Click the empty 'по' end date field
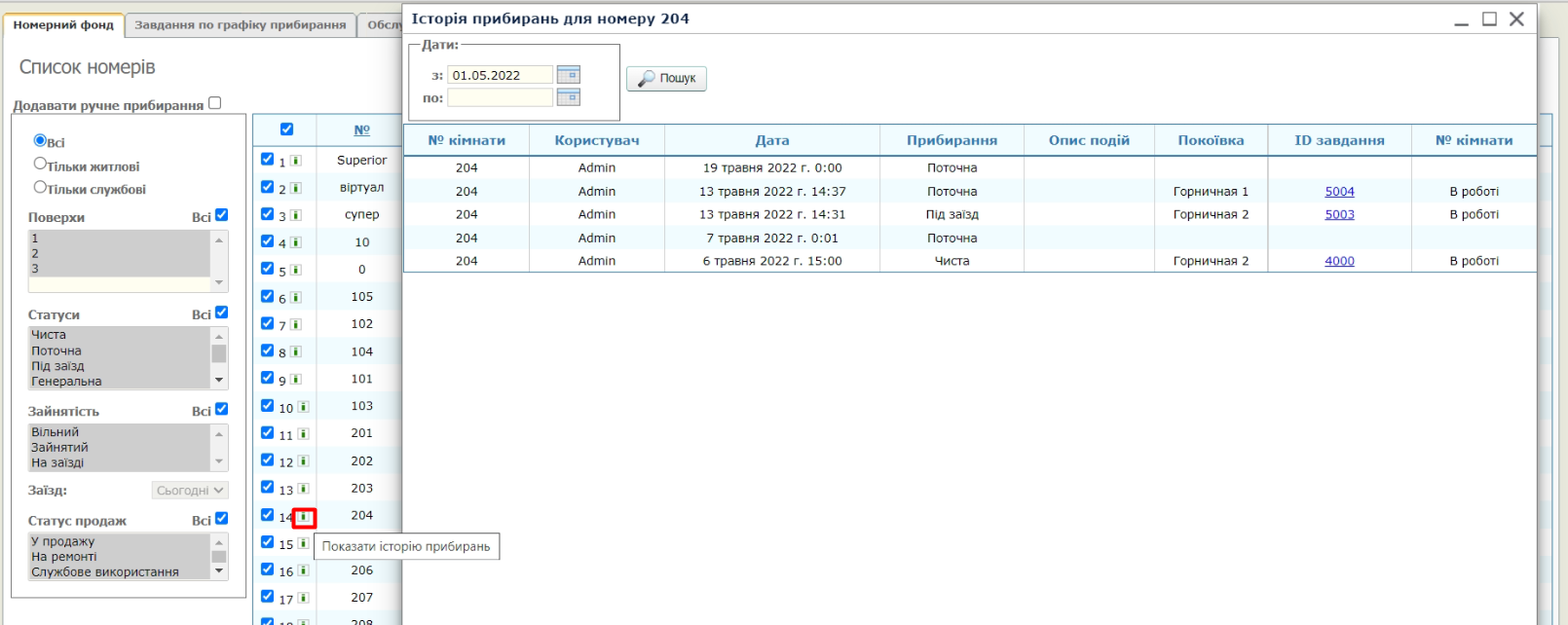1568x625 pixels. (500, 97)
